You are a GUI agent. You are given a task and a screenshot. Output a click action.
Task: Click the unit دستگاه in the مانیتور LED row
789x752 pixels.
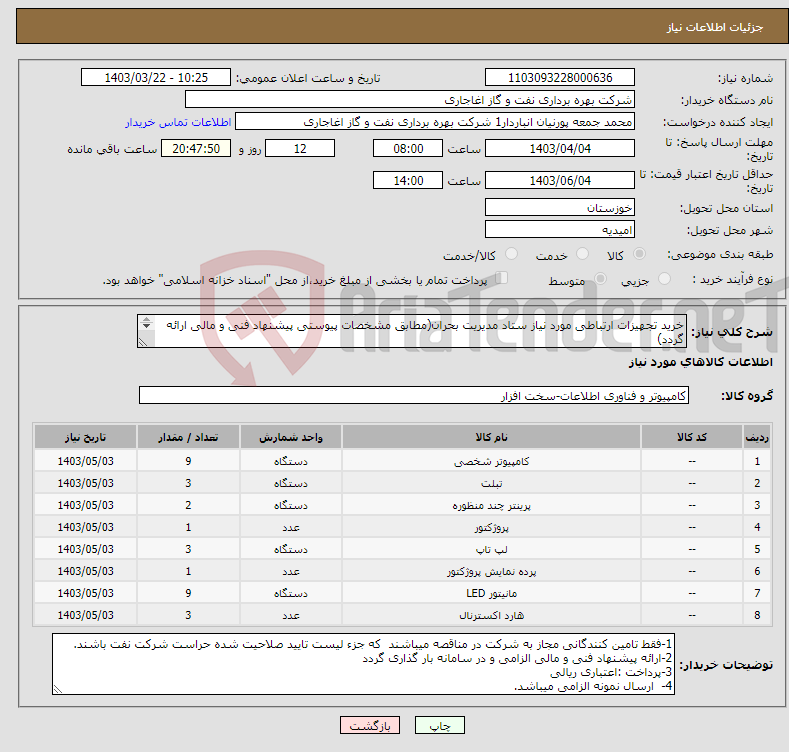click(291, 593)
